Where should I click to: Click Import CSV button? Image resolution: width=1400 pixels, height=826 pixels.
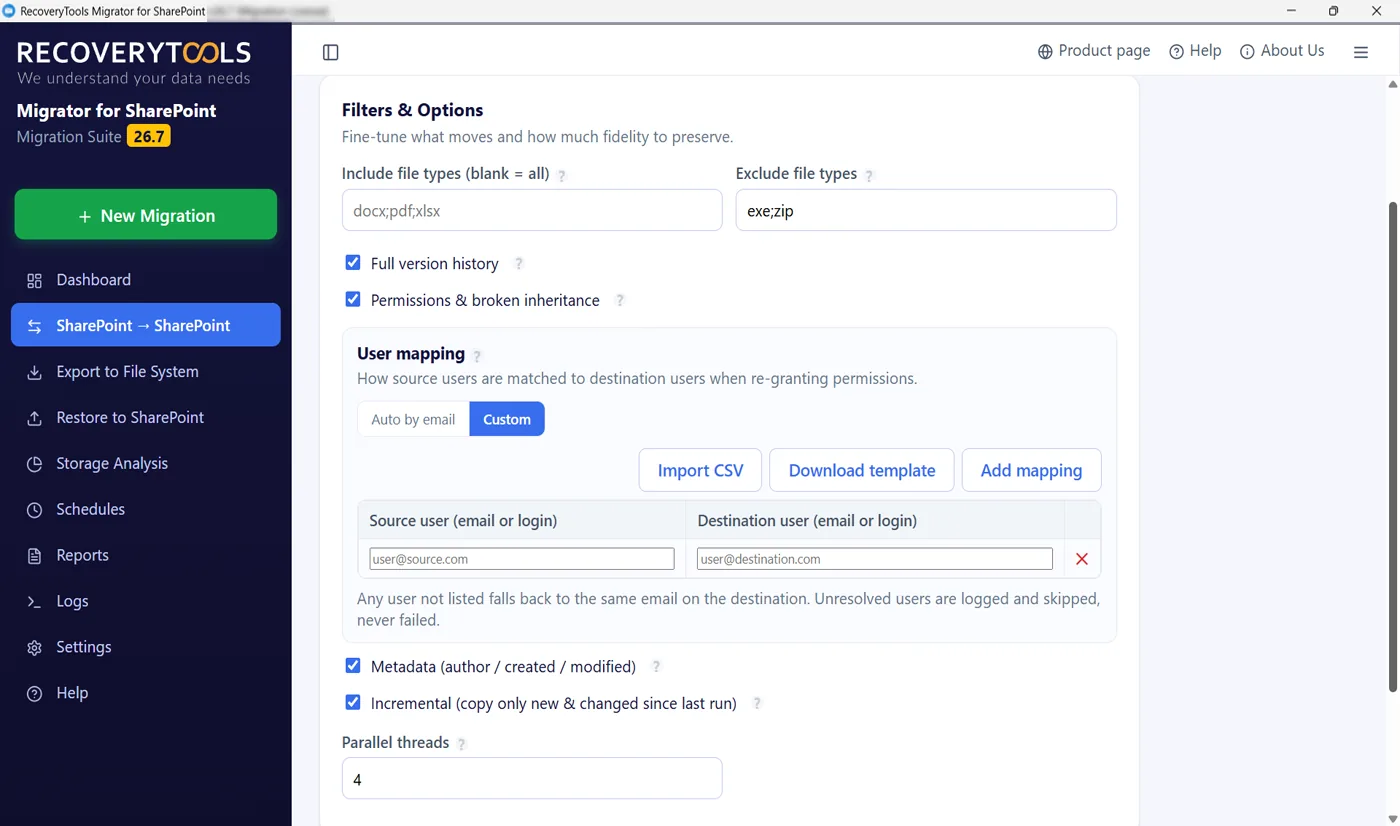click(700, 470)
